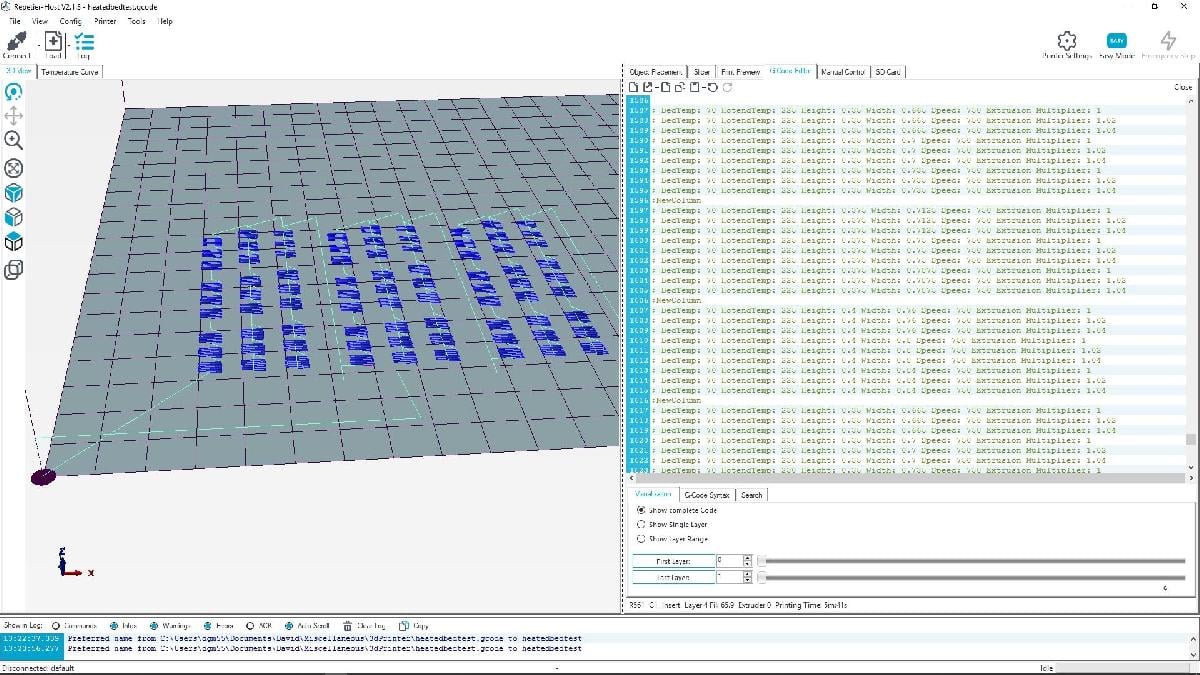Click the fit-to-view circle icon

[14, 167]
